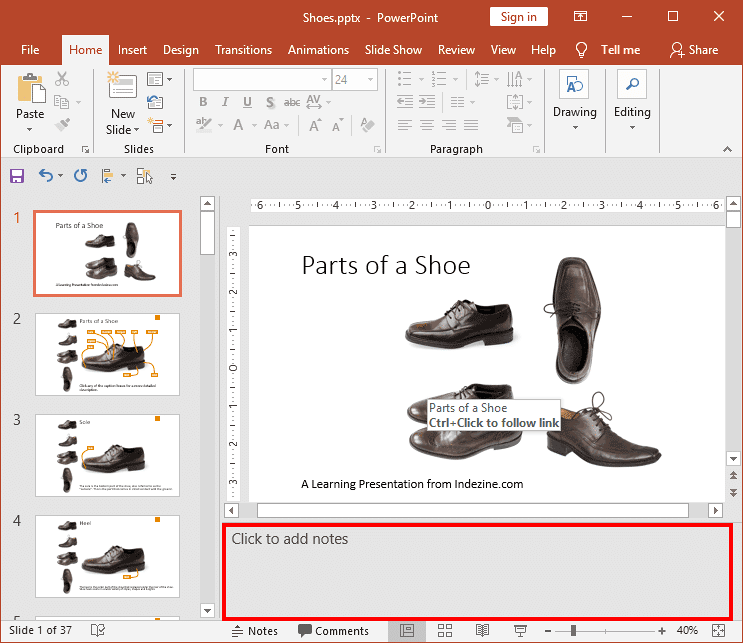Toggle Strikethrough formatting
Screen dimensions: 743x643
pyautogui.click(x=292, y=102)
